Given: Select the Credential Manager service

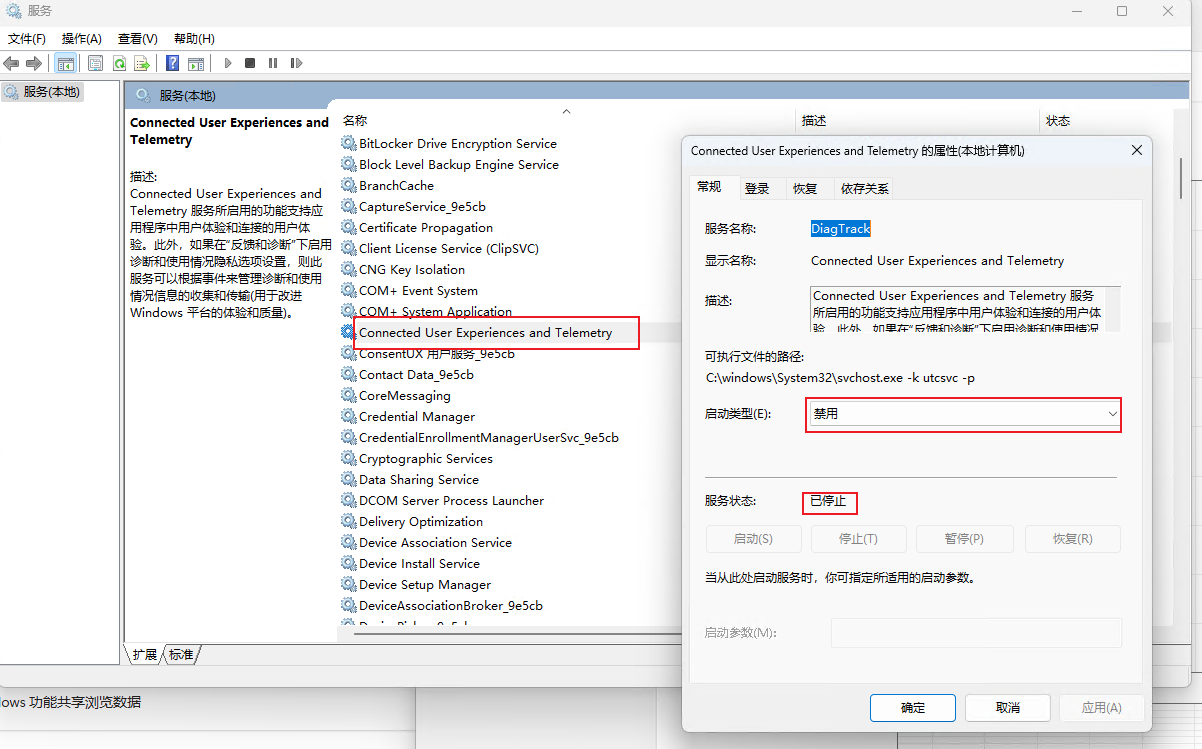Looking at the screenshot, I should click(416, 417).
